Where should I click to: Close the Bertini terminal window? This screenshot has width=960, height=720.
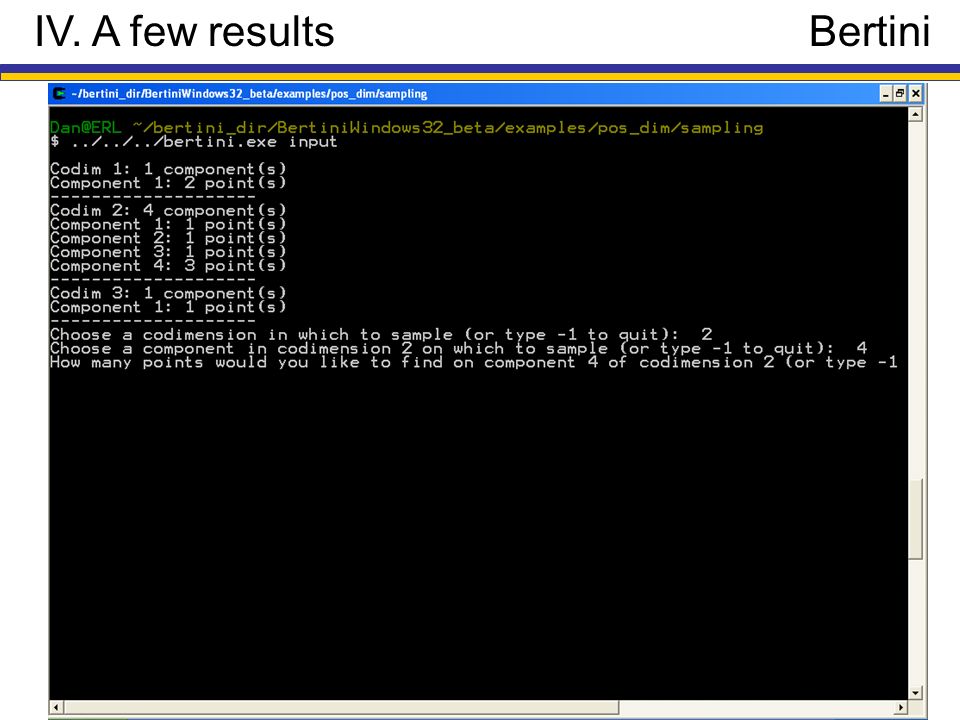tap(915, 94)
